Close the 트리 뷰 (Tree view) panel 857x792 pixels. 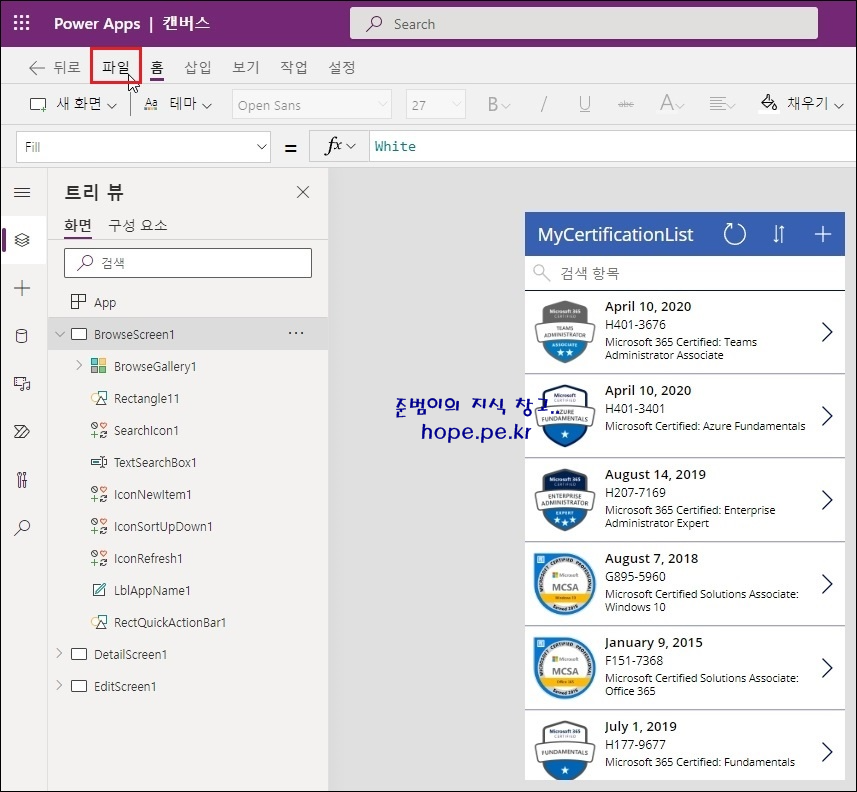click(303, 192)
